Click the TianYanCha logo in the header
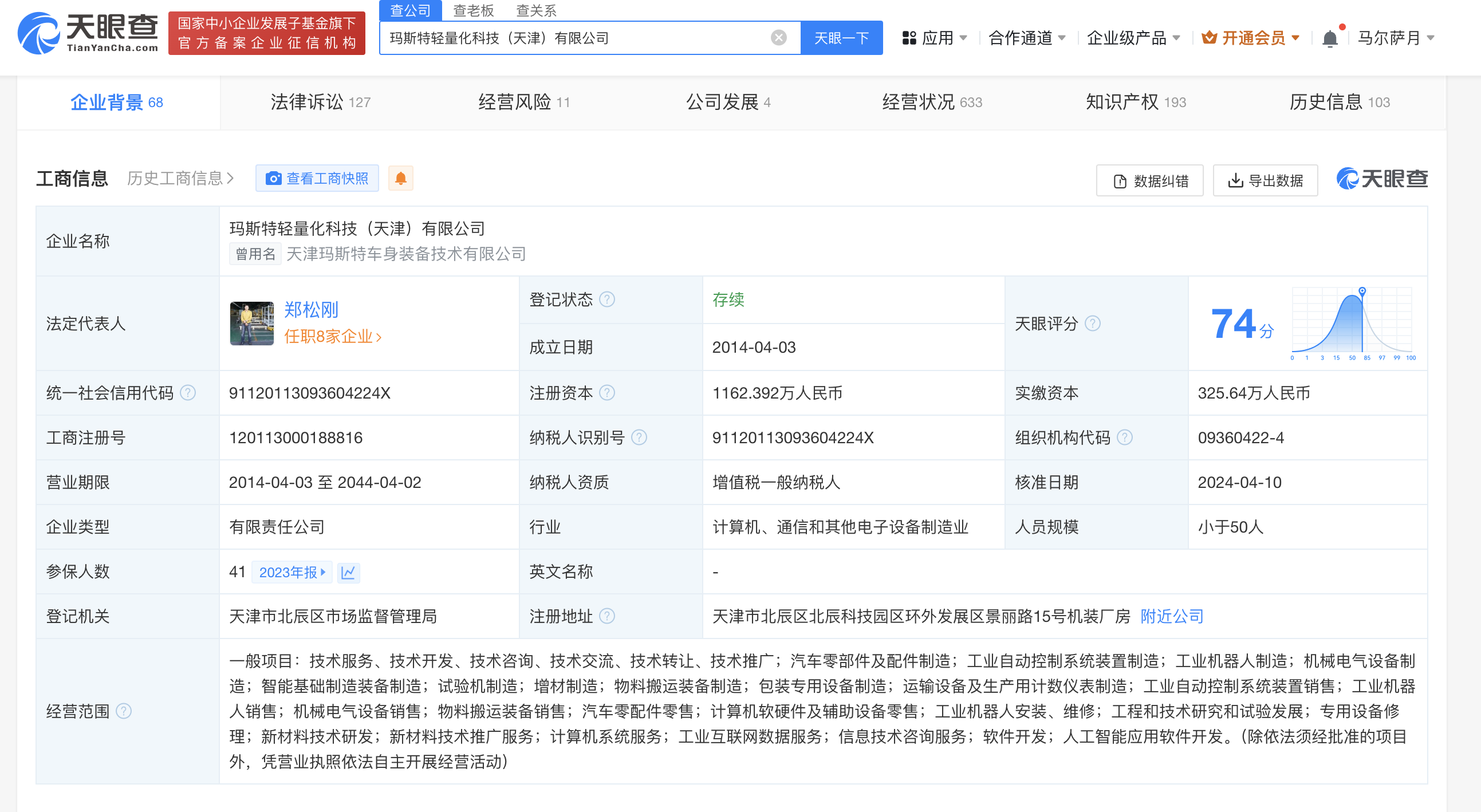The width and height of the screenshot is (1481, 812). coord(88,33)
